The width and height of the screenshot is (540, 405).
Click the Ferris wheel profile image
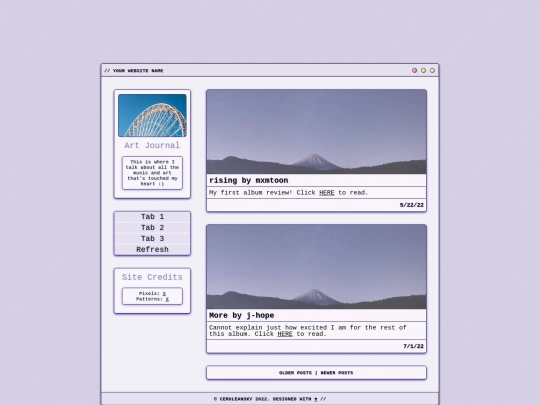[x=152, y=115]
